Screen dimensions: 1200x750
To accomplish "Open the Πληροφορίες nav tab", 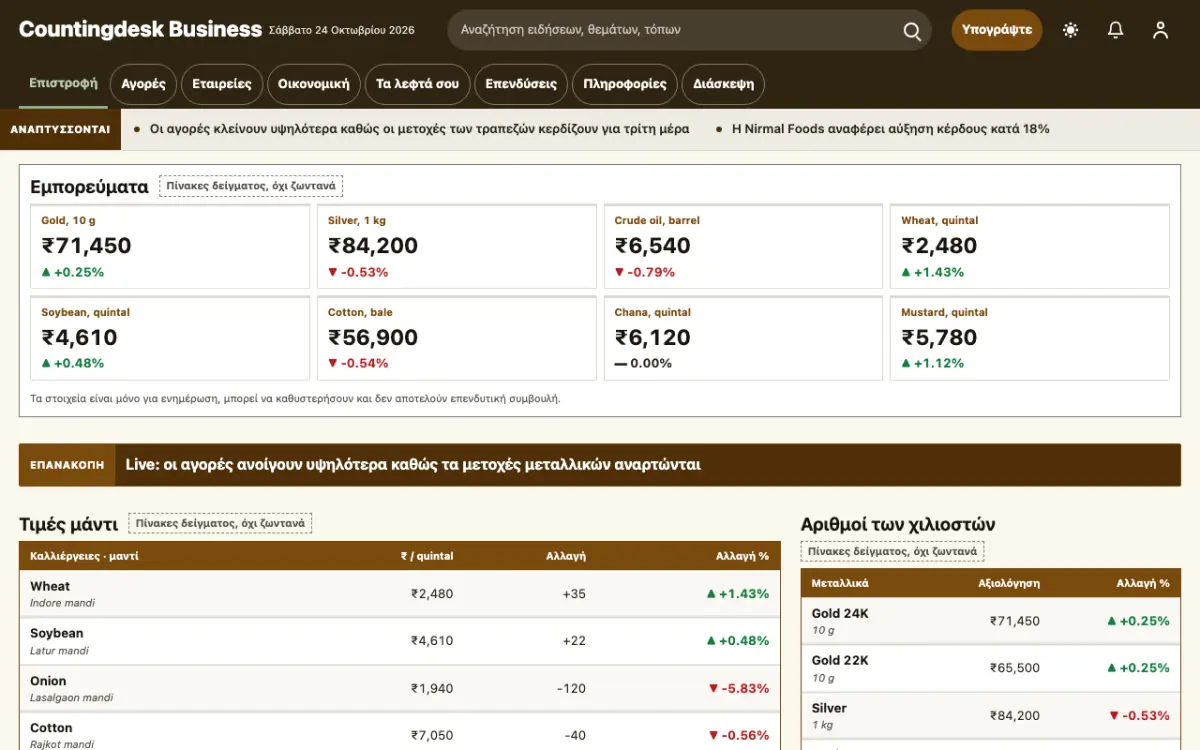I will [x=625, y=84].
